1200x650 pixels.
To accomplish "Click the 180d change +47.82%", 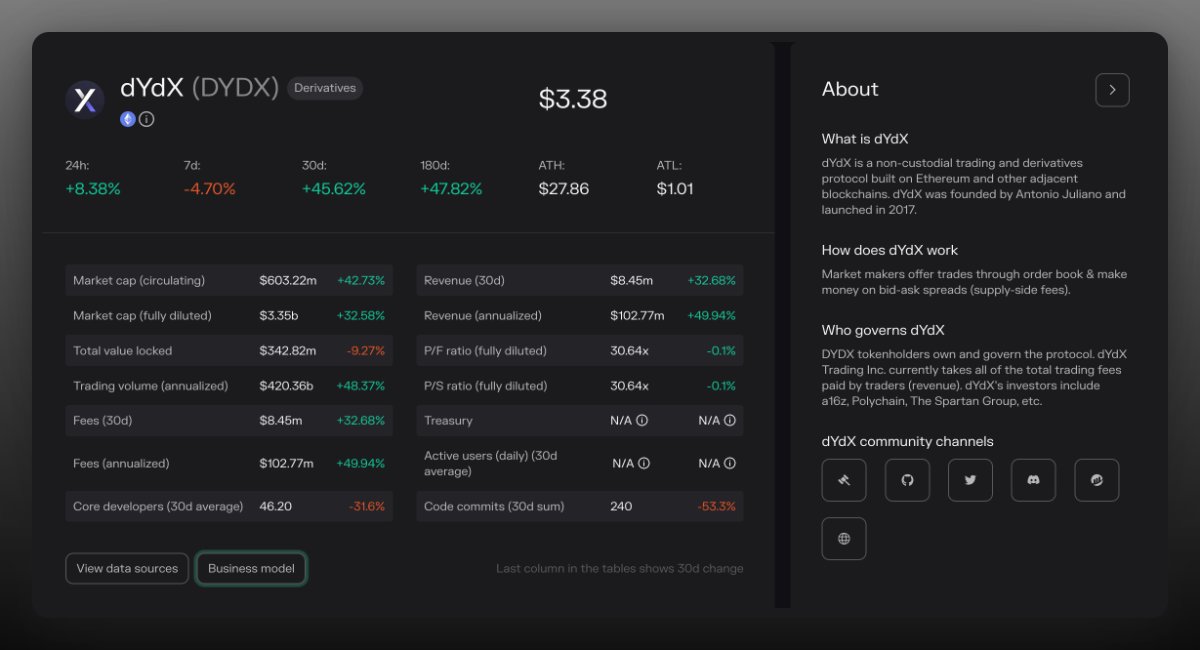I will [x=451, y=189].
